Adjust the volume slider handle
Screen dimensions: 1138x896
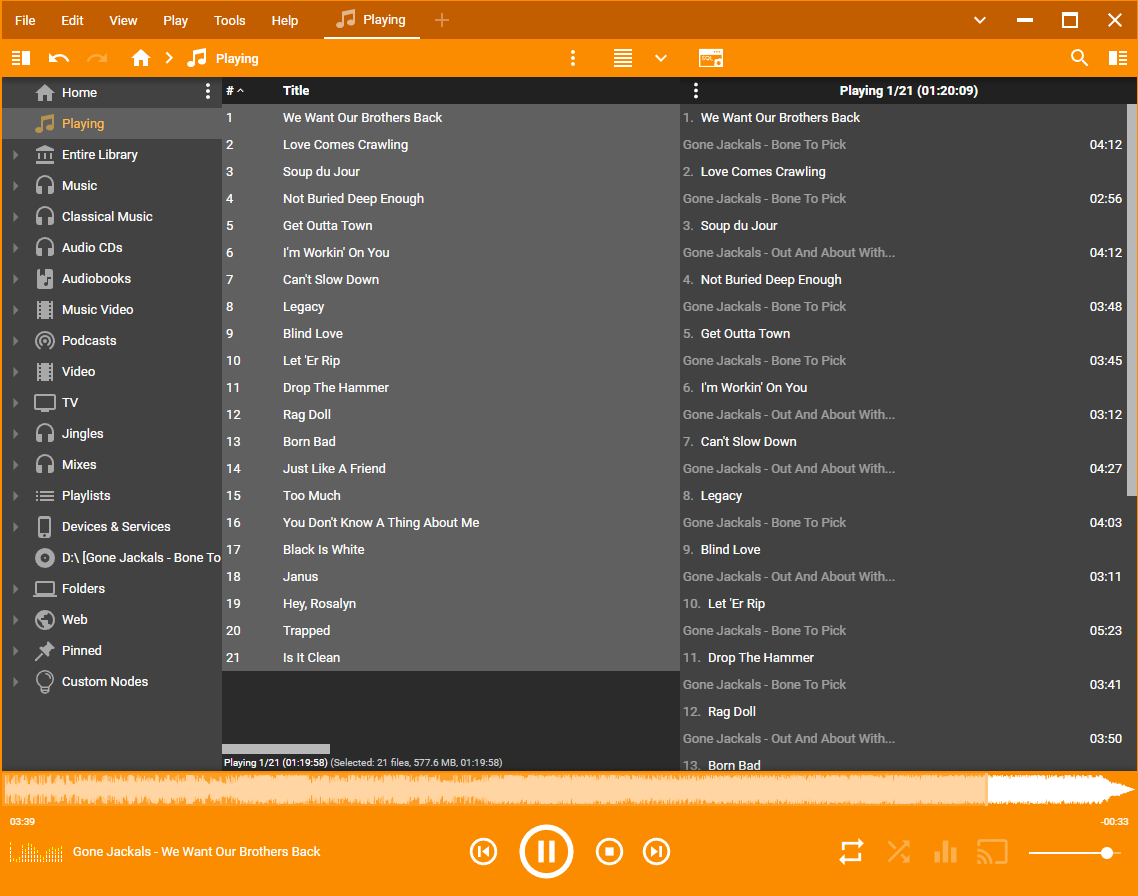[x=1106, y=853]
